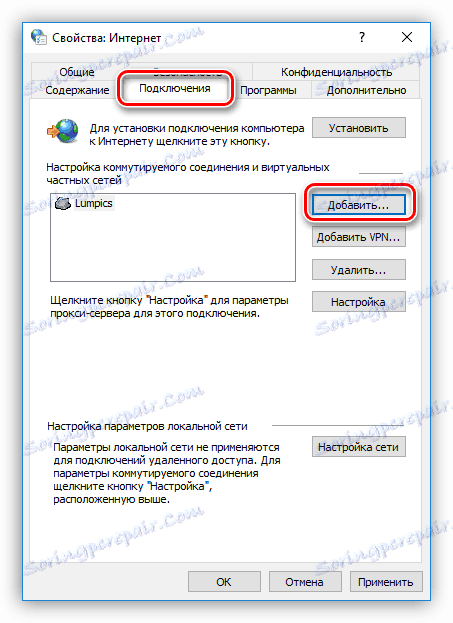Confirm with the OK button

point(224,582)
